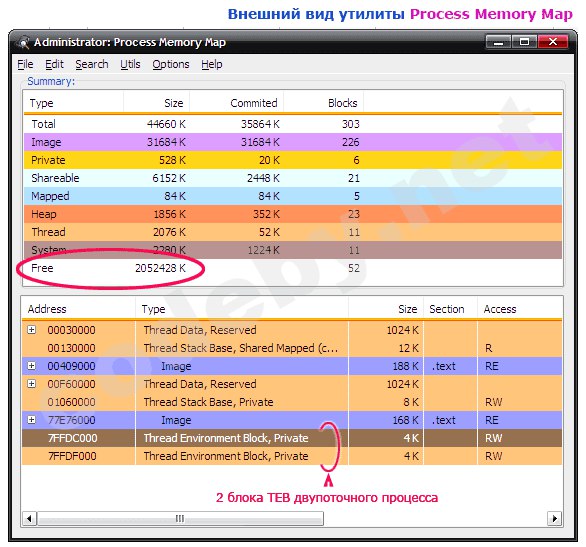
Task: Select address 7FFDC000 Thread Environment Block row
Action: 292,438
